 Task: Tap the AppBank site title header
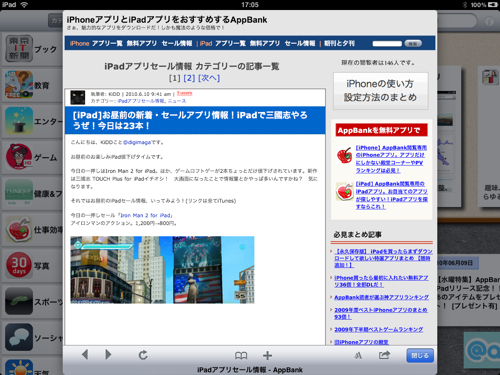click(x=167, y=20)
